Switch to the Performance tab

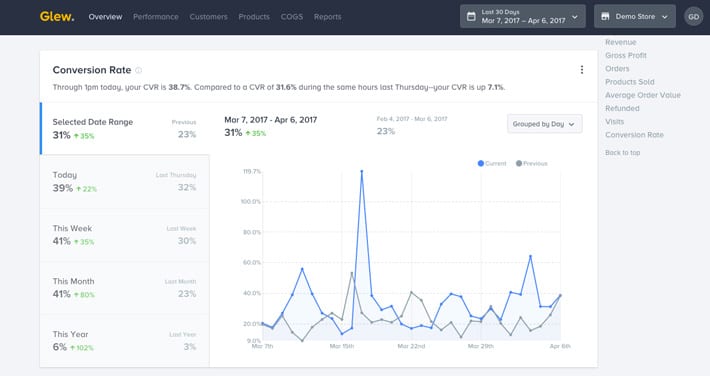pos(156,17)
